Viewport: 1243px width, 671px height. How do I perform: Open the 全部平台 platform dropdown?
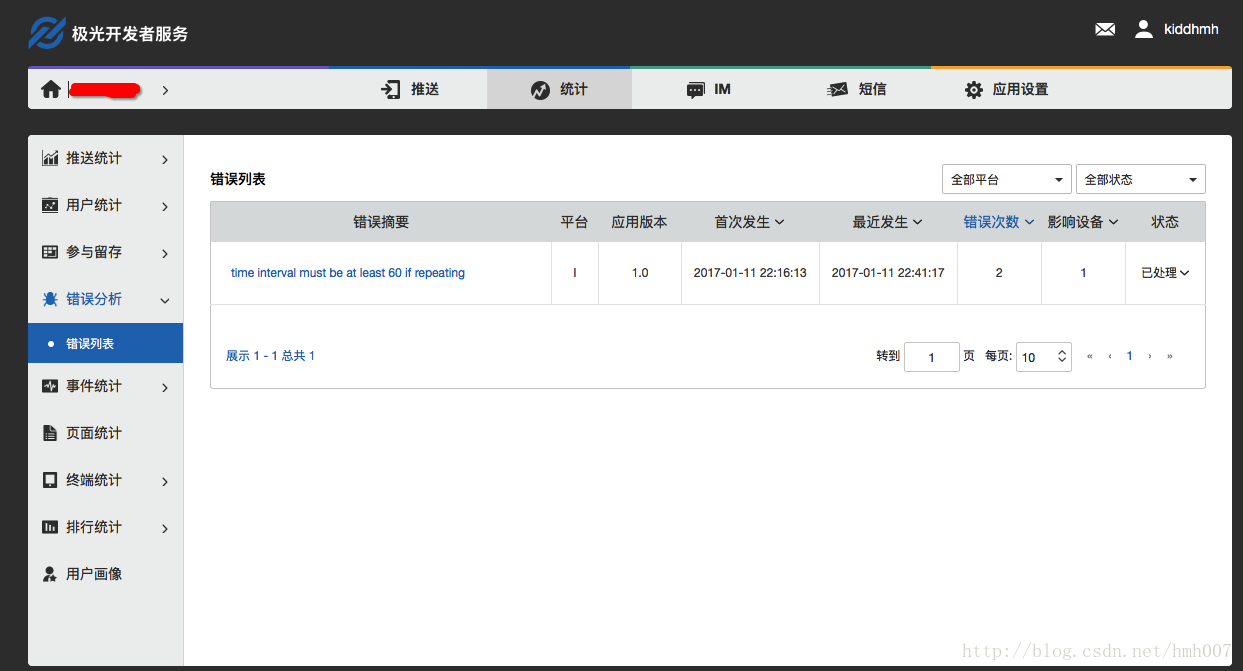tap(1006, 179)
